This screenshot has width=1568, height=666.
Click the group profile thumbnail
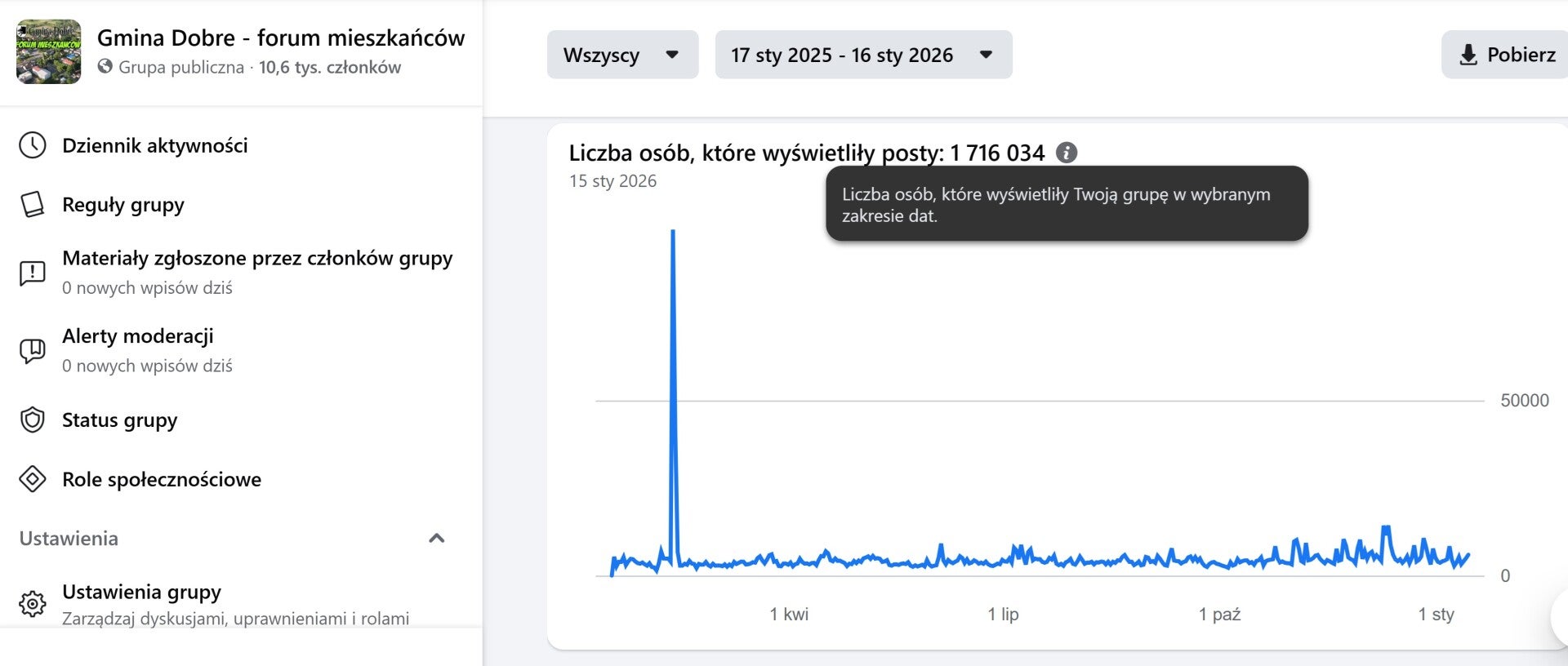coord(49,52)
